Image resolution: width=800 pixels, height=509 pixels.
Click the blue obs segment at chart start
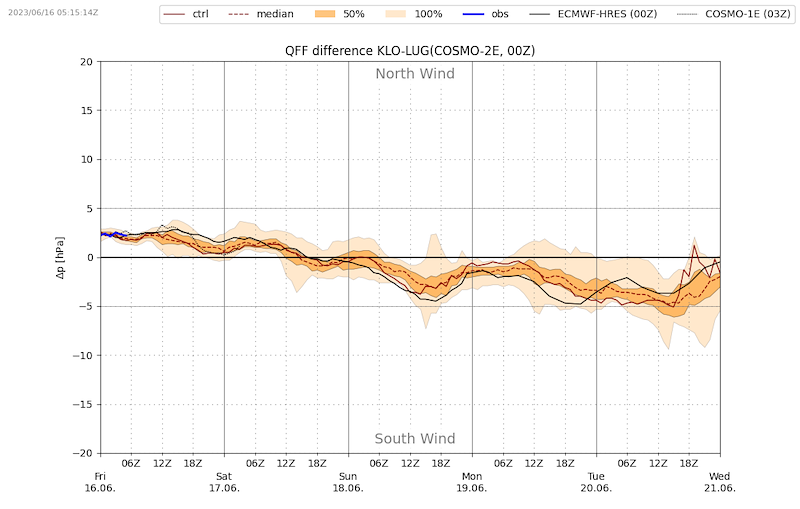(113, 234)
